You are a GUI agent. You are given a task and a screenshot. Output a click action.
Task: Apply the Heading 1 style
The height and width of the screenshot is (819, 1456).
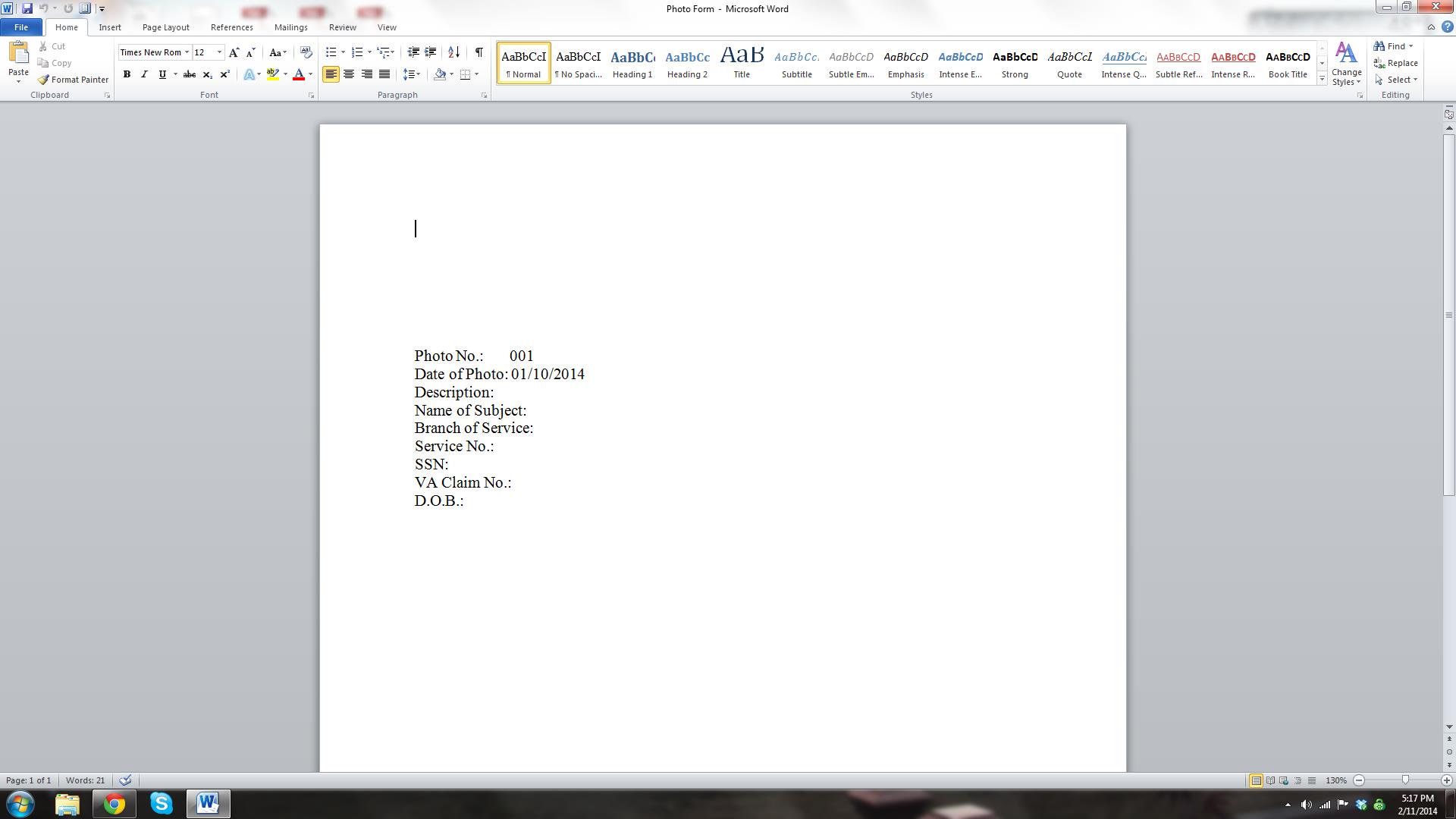[x=632, y=63]
